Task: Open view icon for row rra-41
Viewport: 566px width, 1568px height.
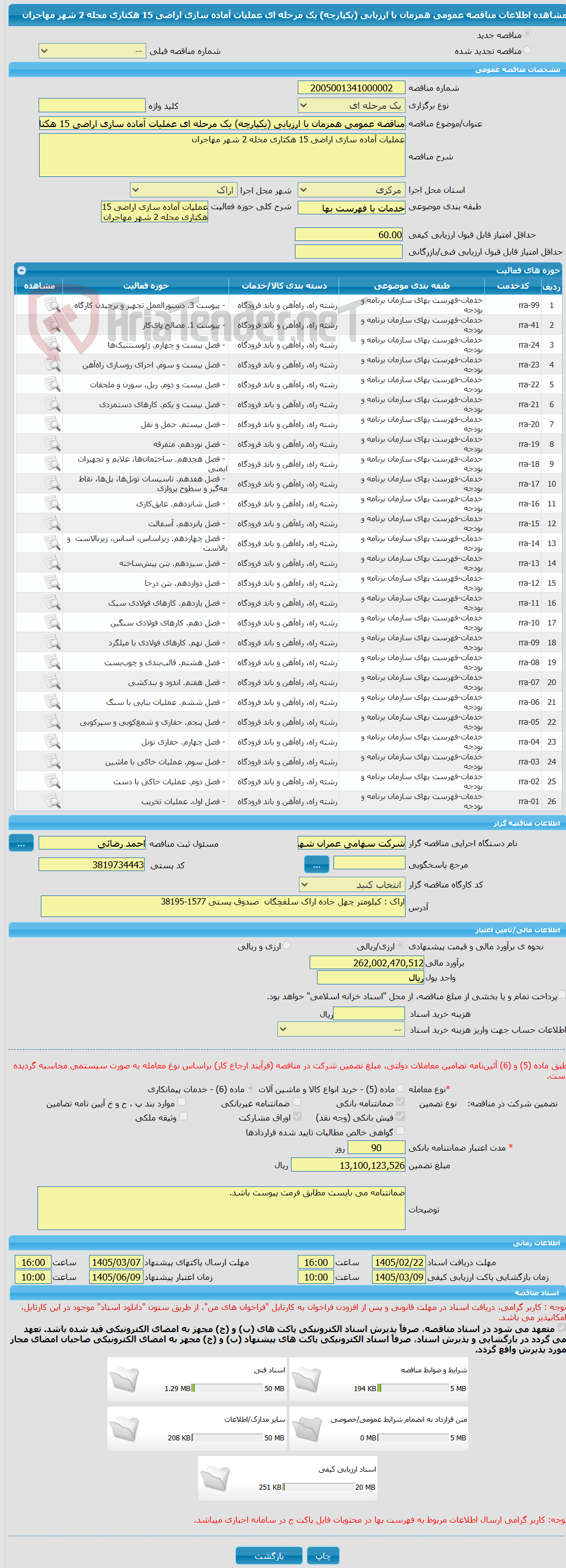Action: [x=52, y=325]
